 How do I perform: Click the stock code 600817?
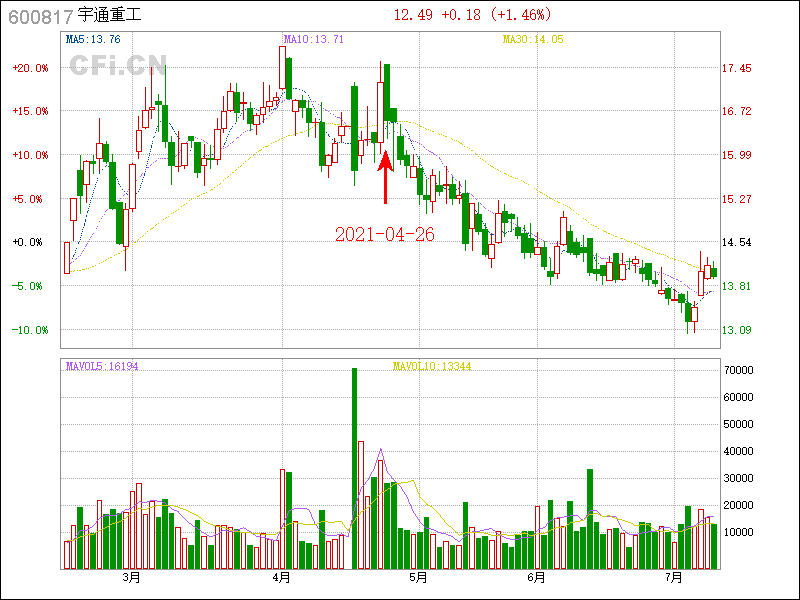pos(39,16)
